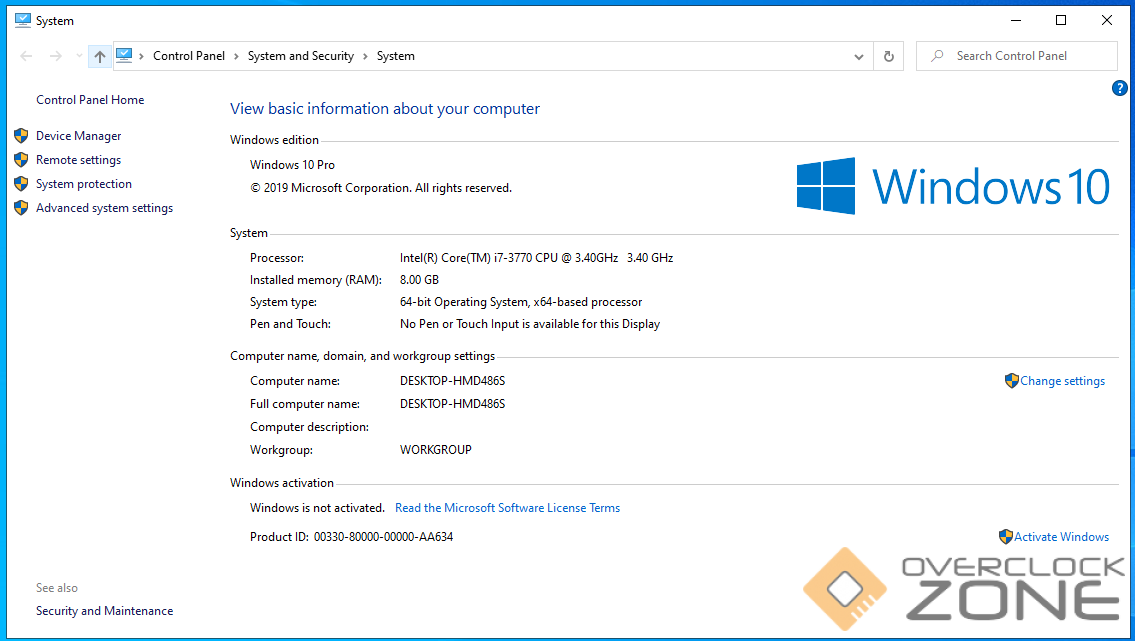1135x641 pixels.
Task: Go up one level with up arrow
Action: coord(99,57)
